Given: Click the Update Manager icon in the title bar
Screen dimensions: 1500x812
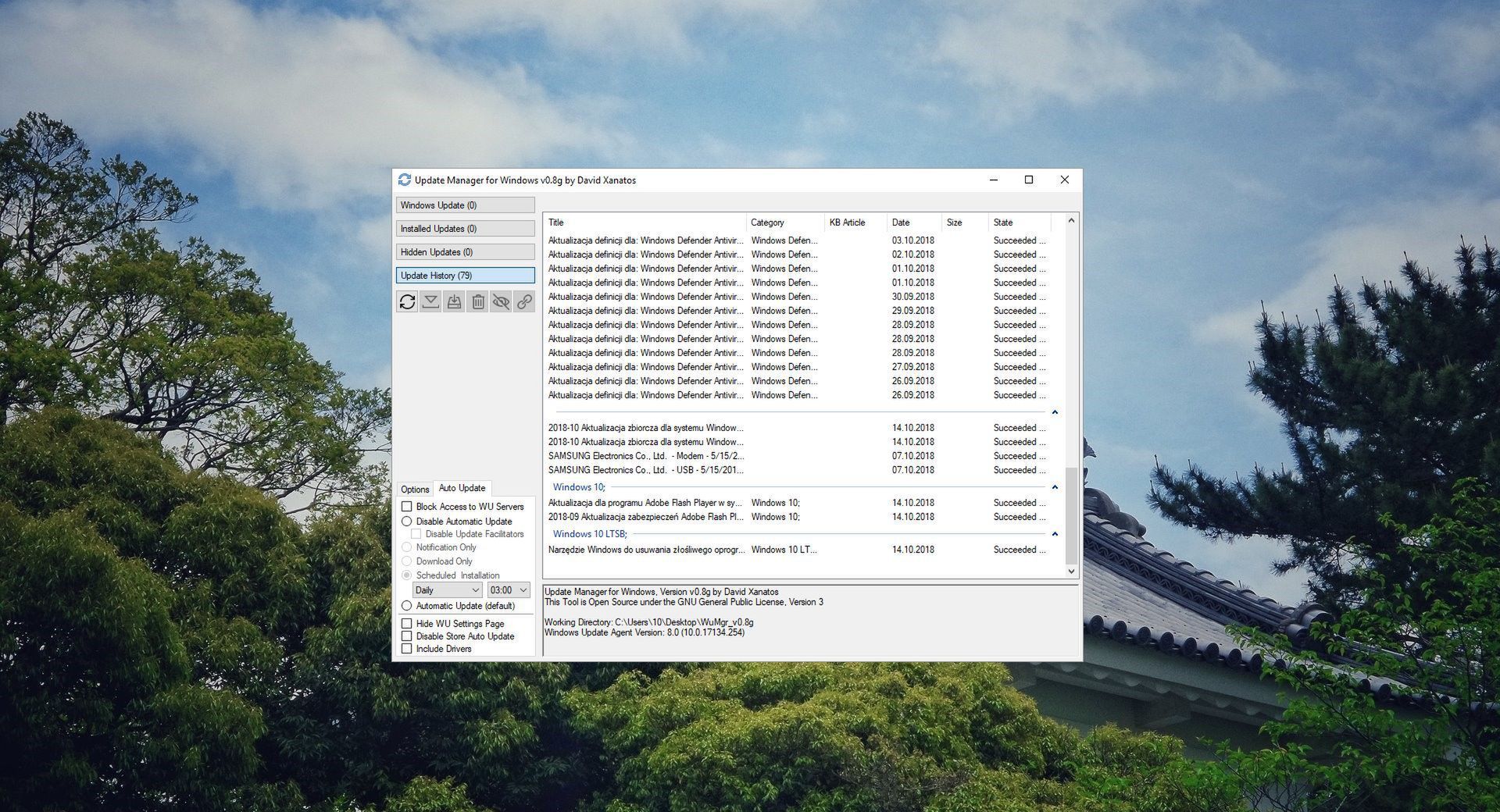Looking at the screenshot, I should [405, 180].
